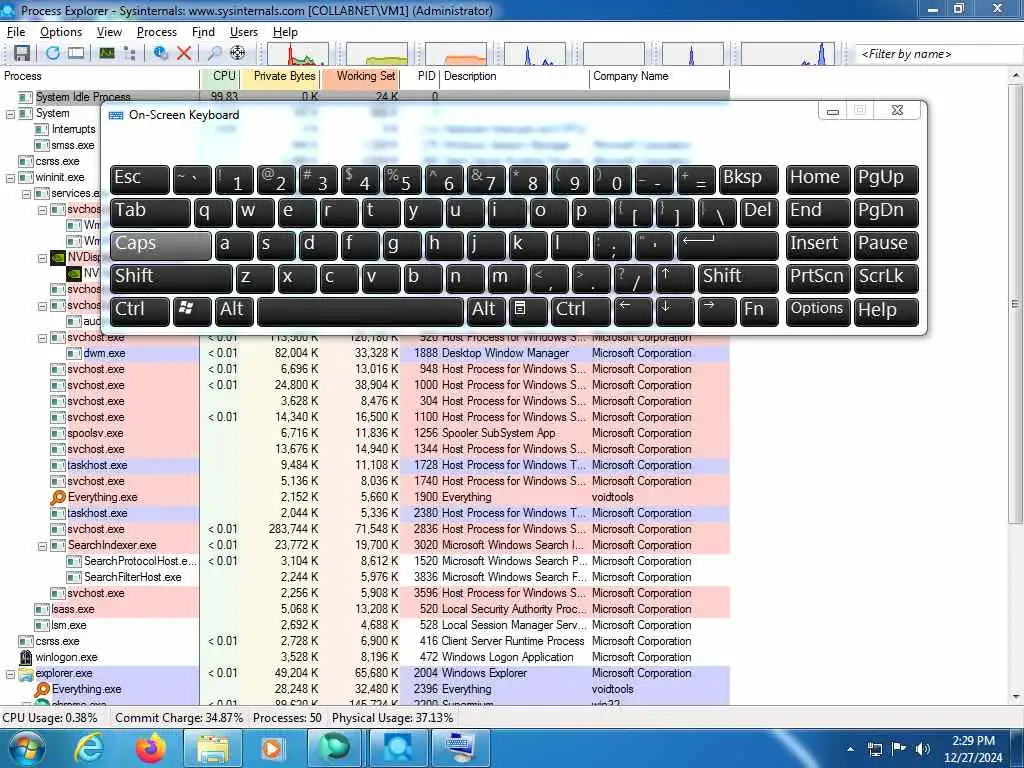1024x768 pixels.
Task: Select the dwm.exe process row
Action: 365,353
